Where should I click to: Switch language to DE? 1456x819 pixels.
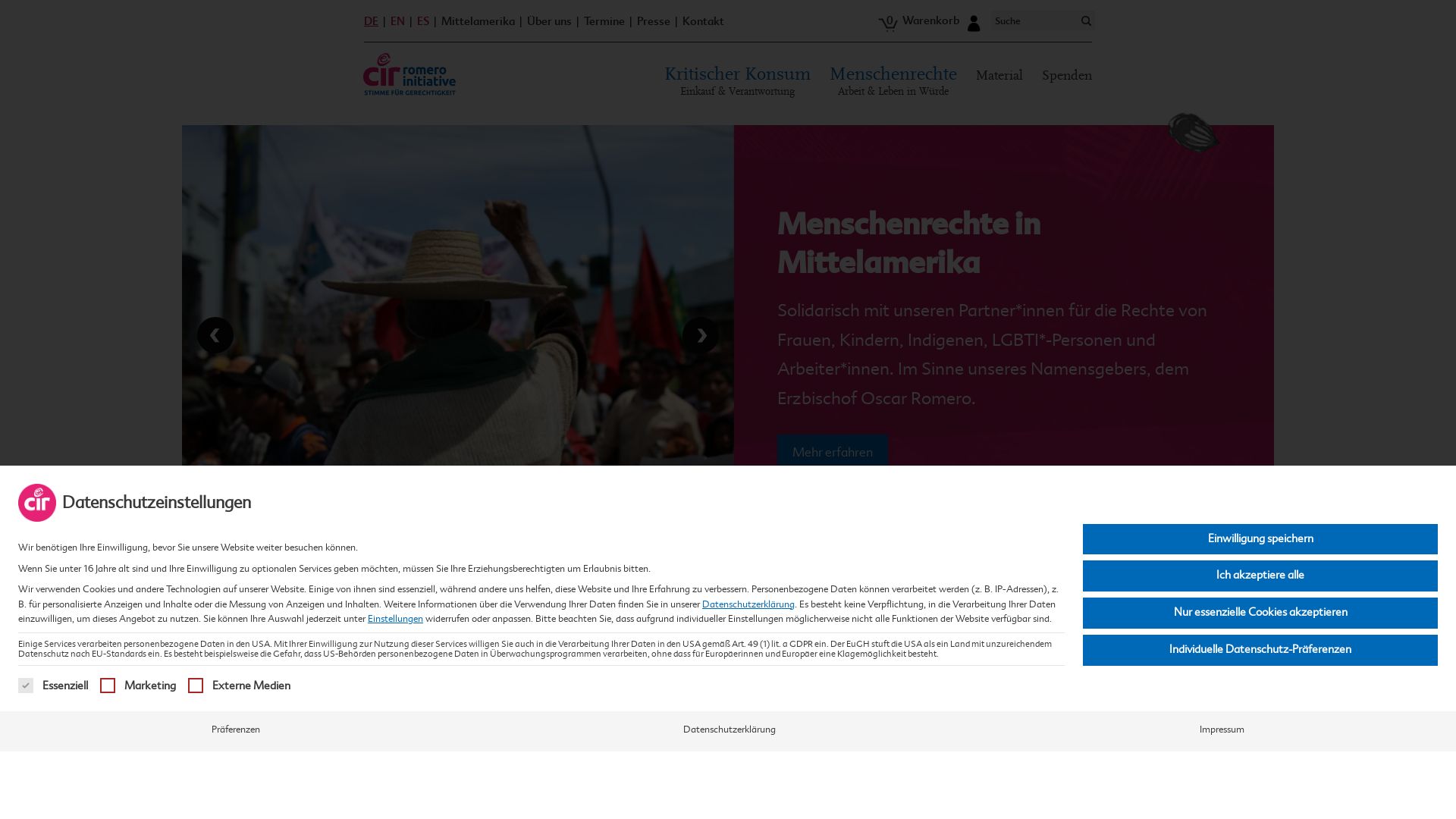371,21
